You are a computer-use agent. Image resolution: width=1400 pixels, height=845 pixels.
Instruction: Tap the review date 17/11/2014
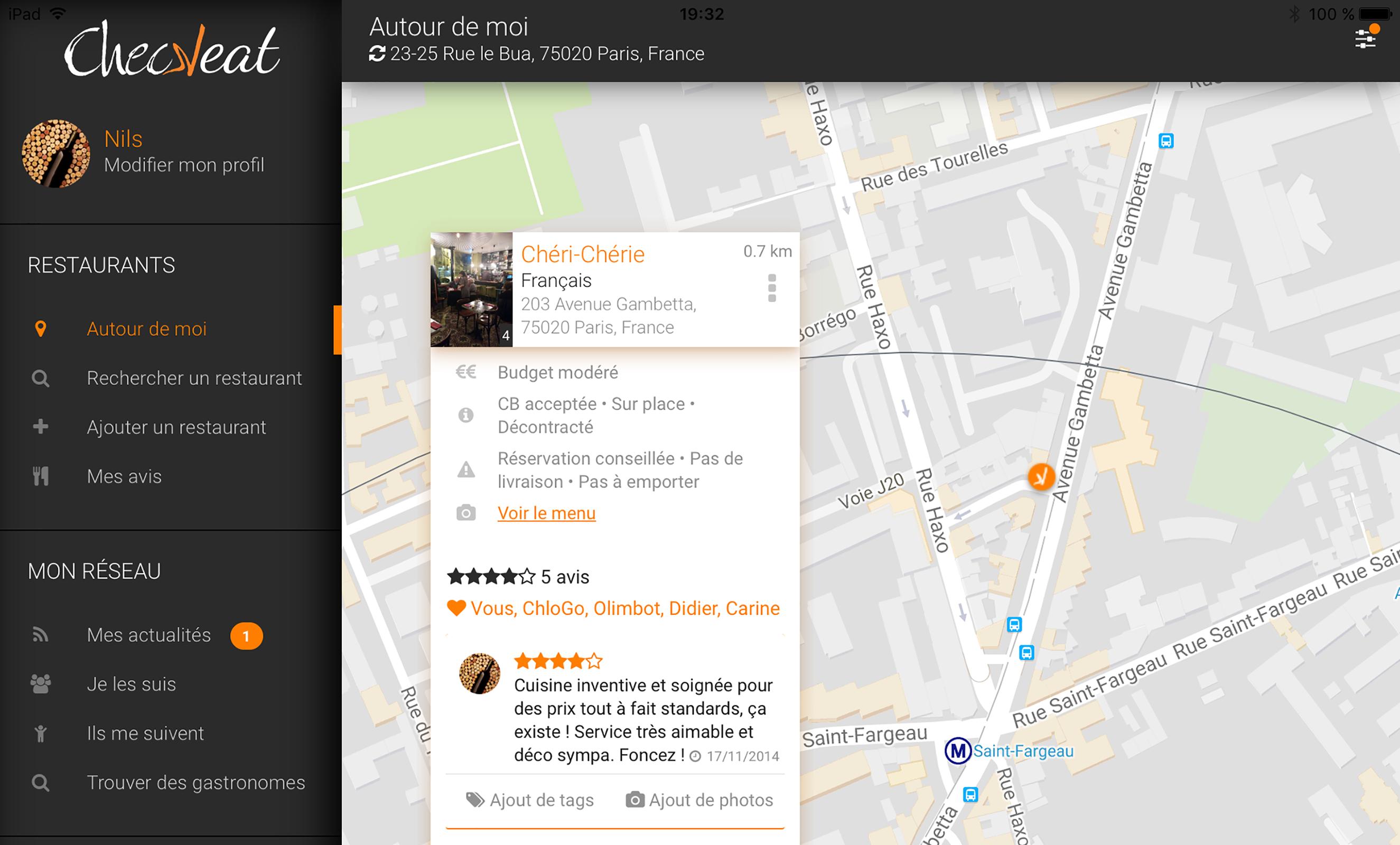pos(743,756)
